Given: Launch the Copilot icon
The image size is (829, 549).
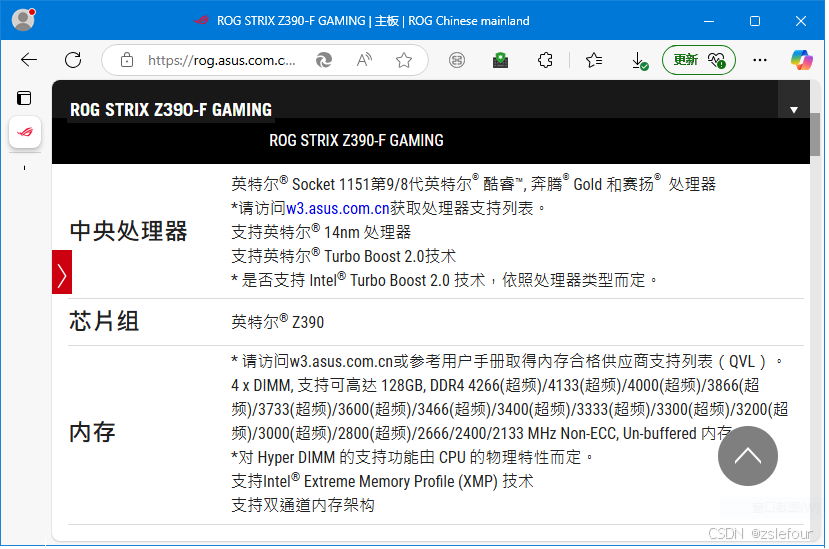Looking at the screenshot, I should click(802, 60).
